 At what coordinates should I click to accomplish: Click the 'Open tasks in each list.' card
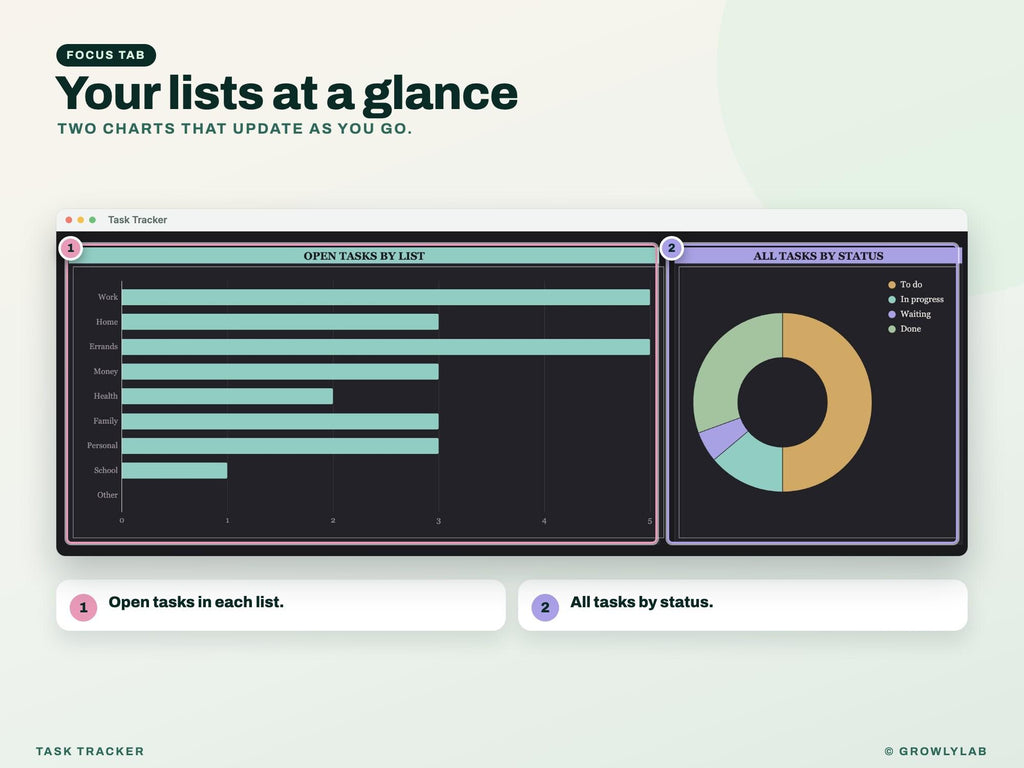click(x=281, y=605)
